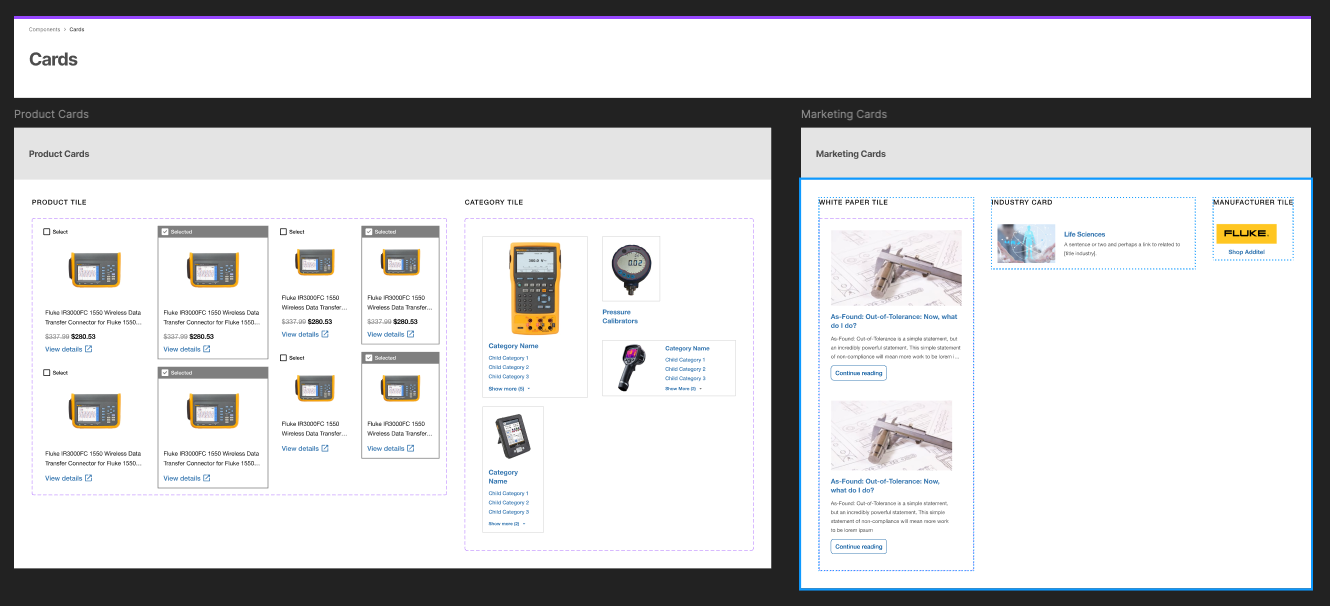Click Continue reading on first white paper card

tap(857, 373)
